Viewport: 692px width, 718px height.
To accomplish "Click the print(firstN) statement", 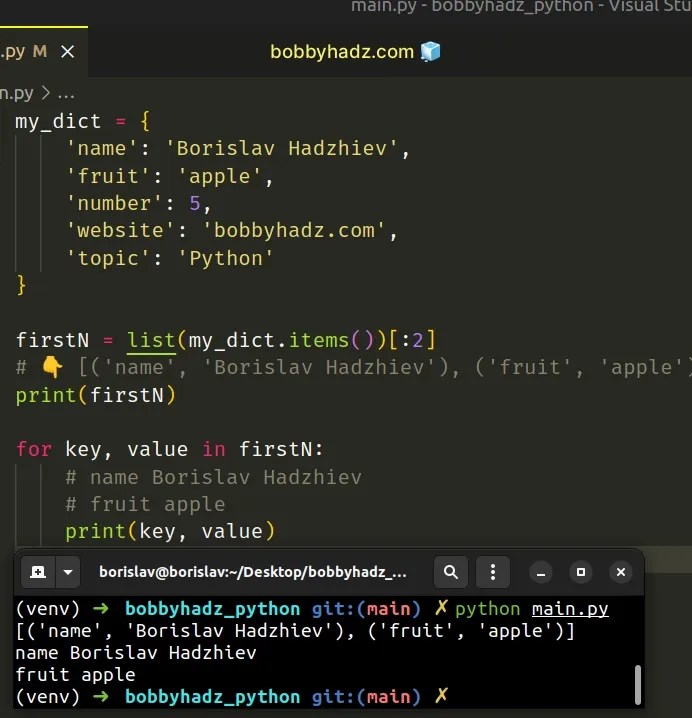I will [x=96, y=395].
